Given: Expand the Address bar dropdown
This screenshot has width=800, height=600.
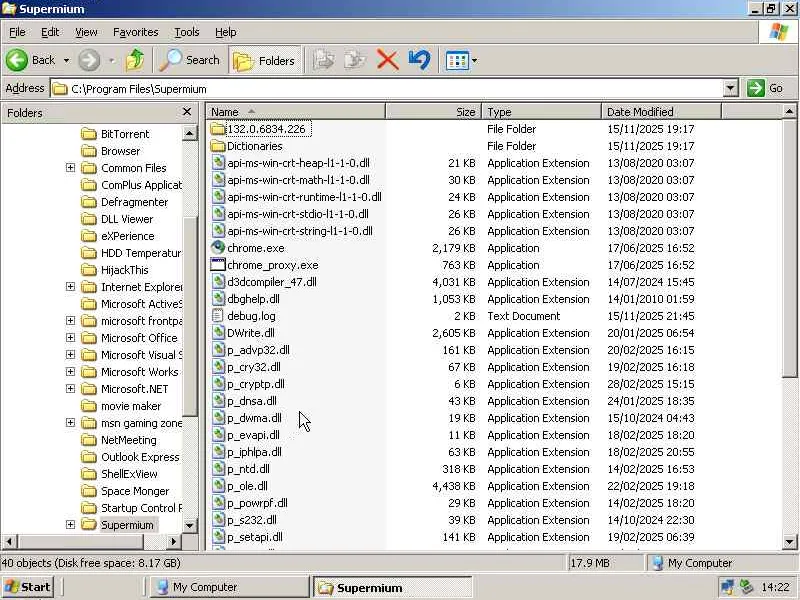Looking at the screenshot, I should point(731,88).
